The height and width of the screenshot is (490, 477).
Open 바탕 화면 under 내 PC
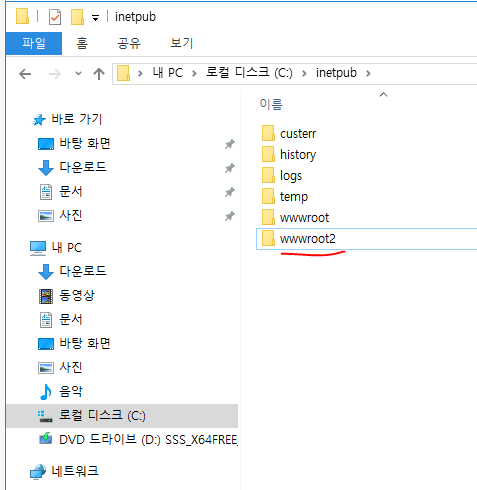pos(85,343)
